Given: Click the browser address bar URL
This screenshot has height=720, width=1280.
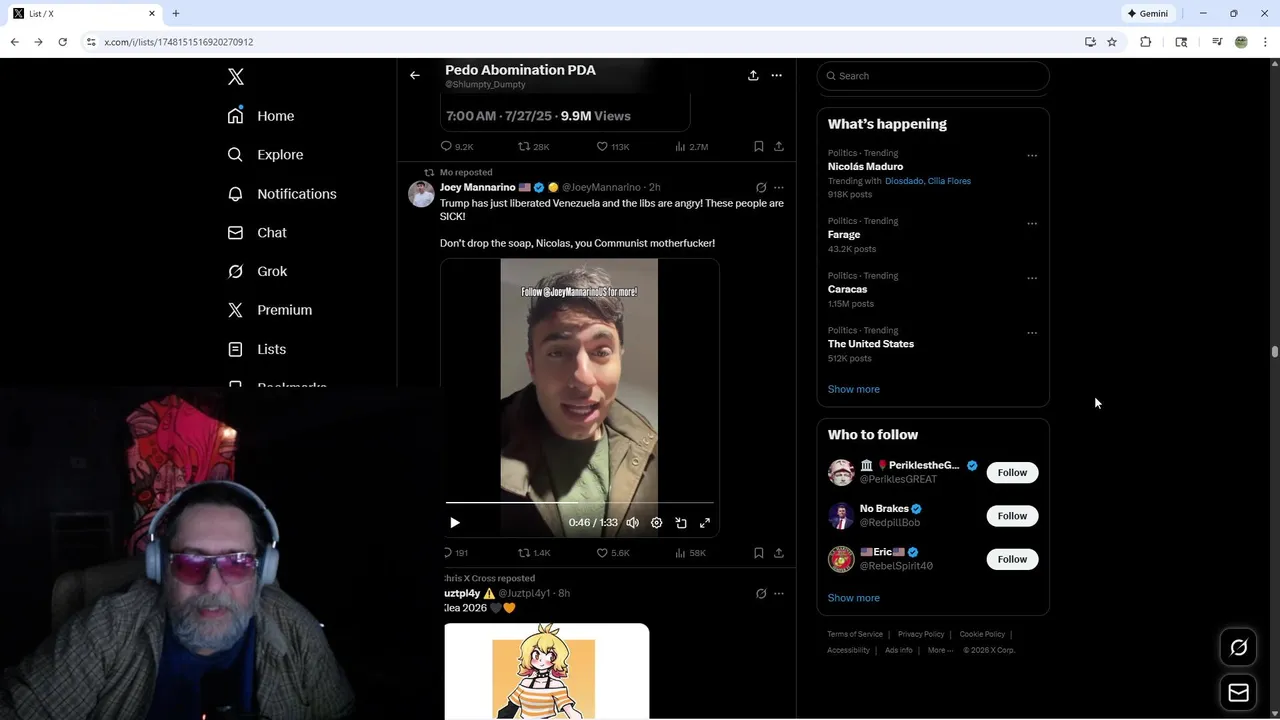Looking at the screenshot, I should click(x=179, y=42).
